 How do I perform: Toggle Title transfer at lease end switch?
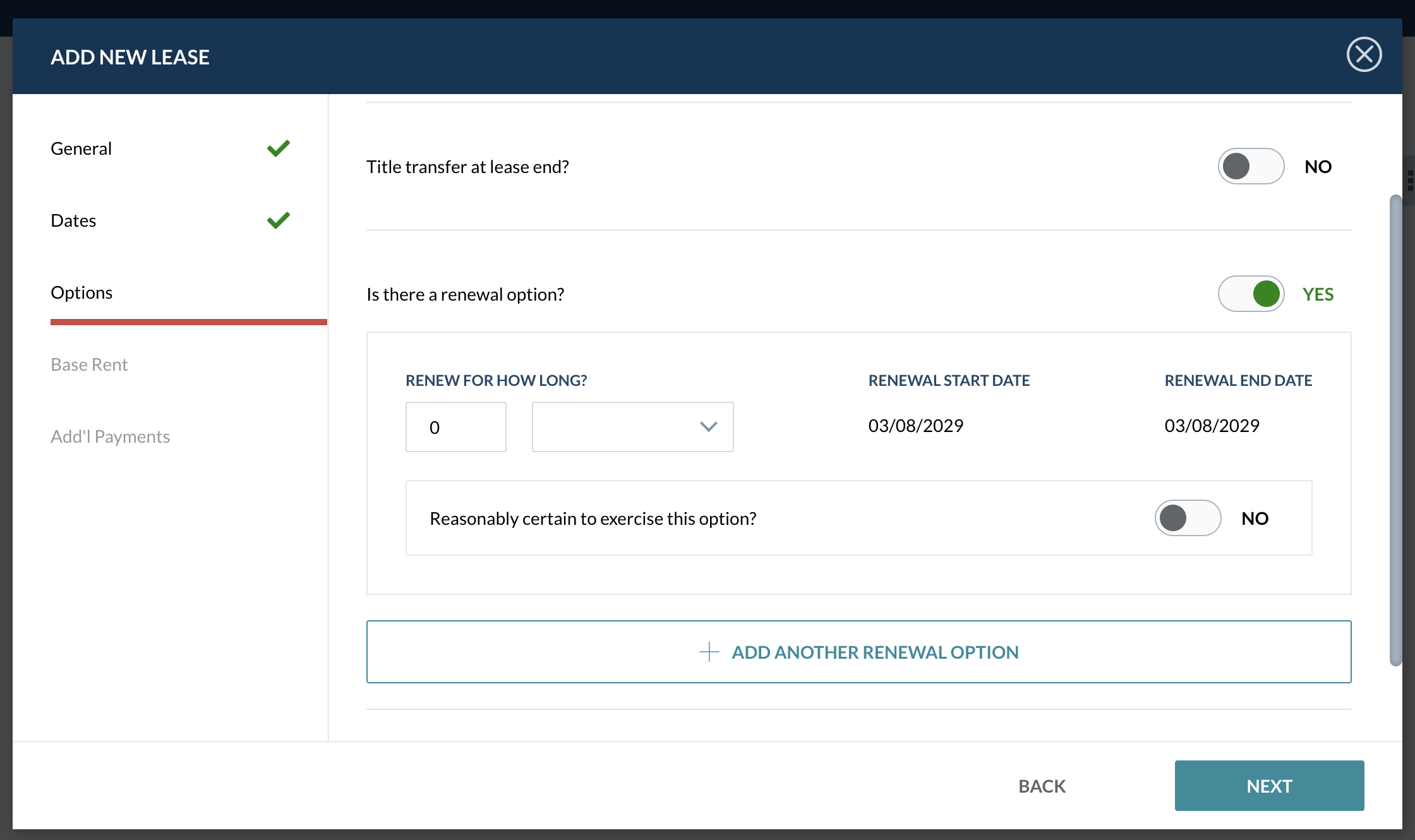[x=1250, y=167]
